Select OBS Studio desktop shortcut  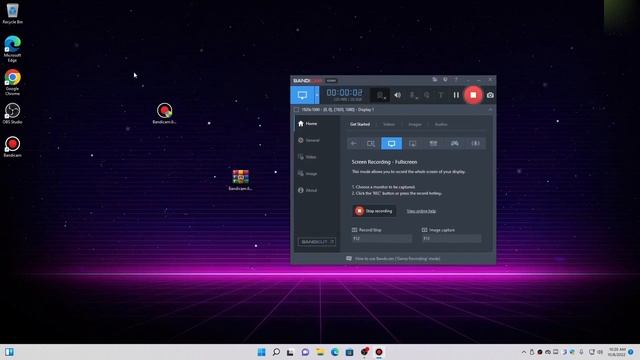coord(12,113)
